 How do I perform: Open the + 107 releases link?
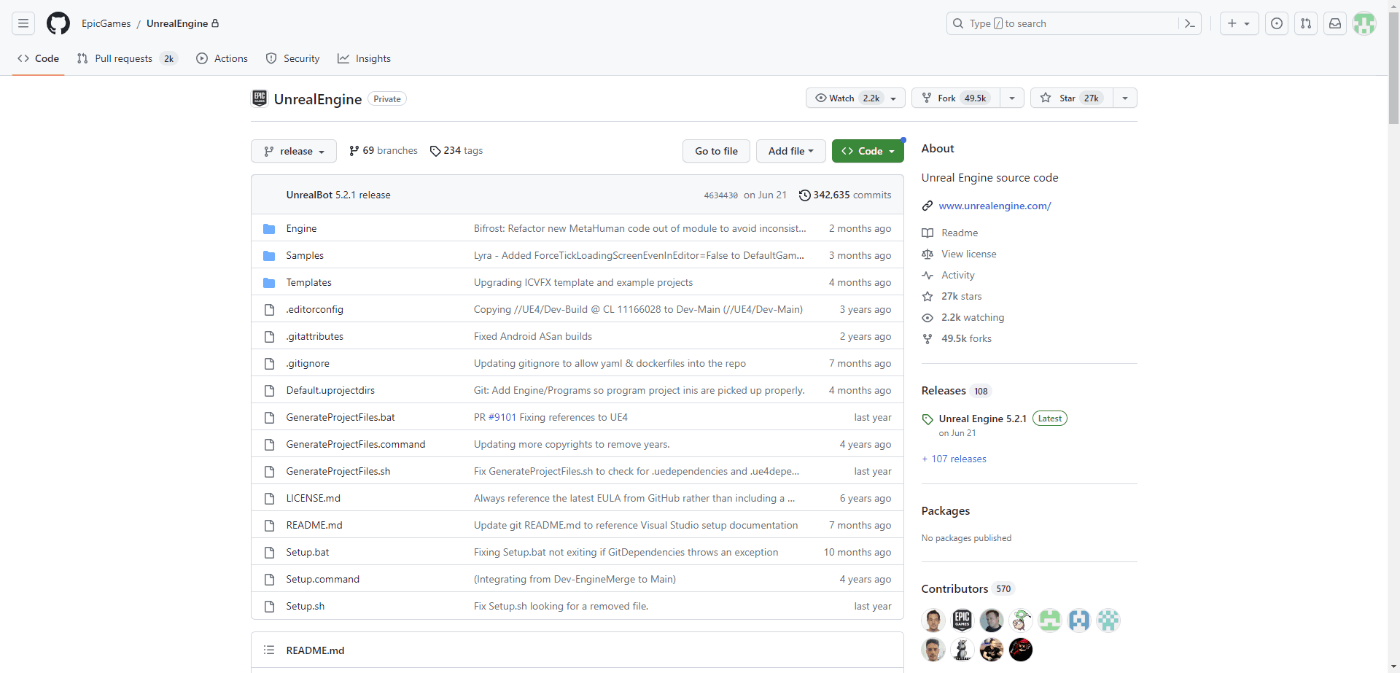pyautogui.click(x=954, y=459)
